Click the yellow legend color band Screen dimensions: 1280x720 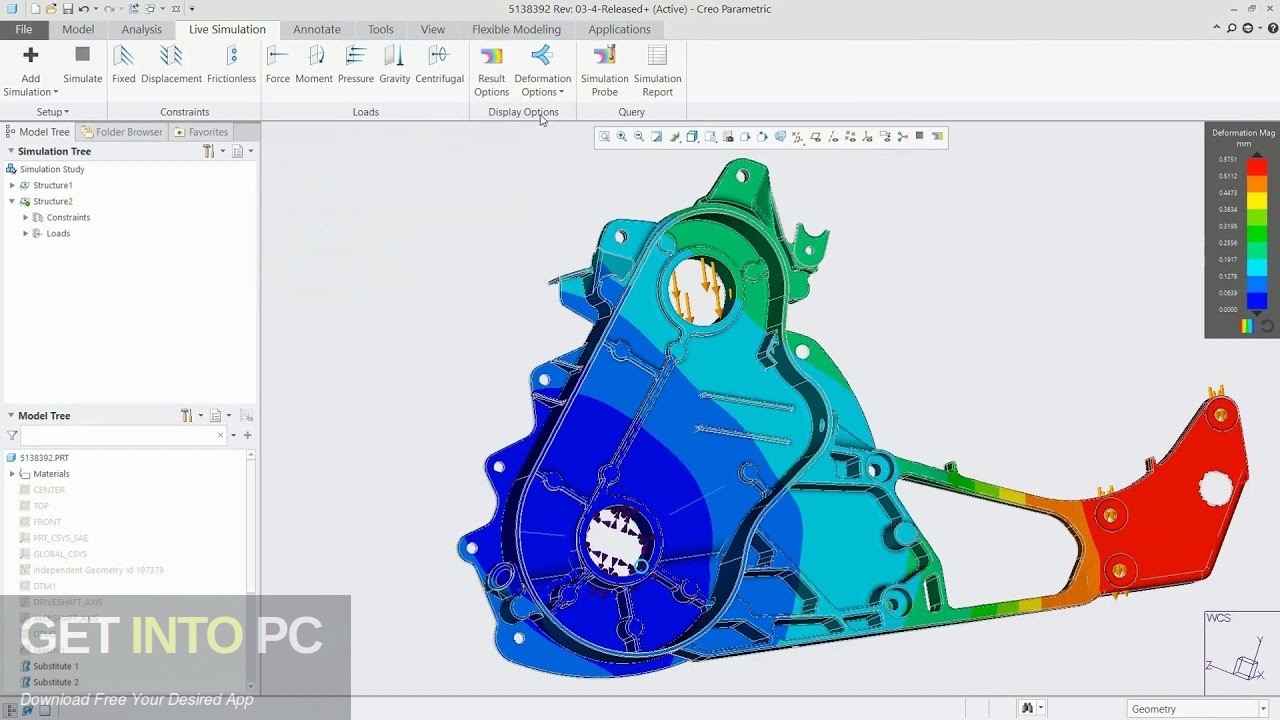click(1257, 201)
